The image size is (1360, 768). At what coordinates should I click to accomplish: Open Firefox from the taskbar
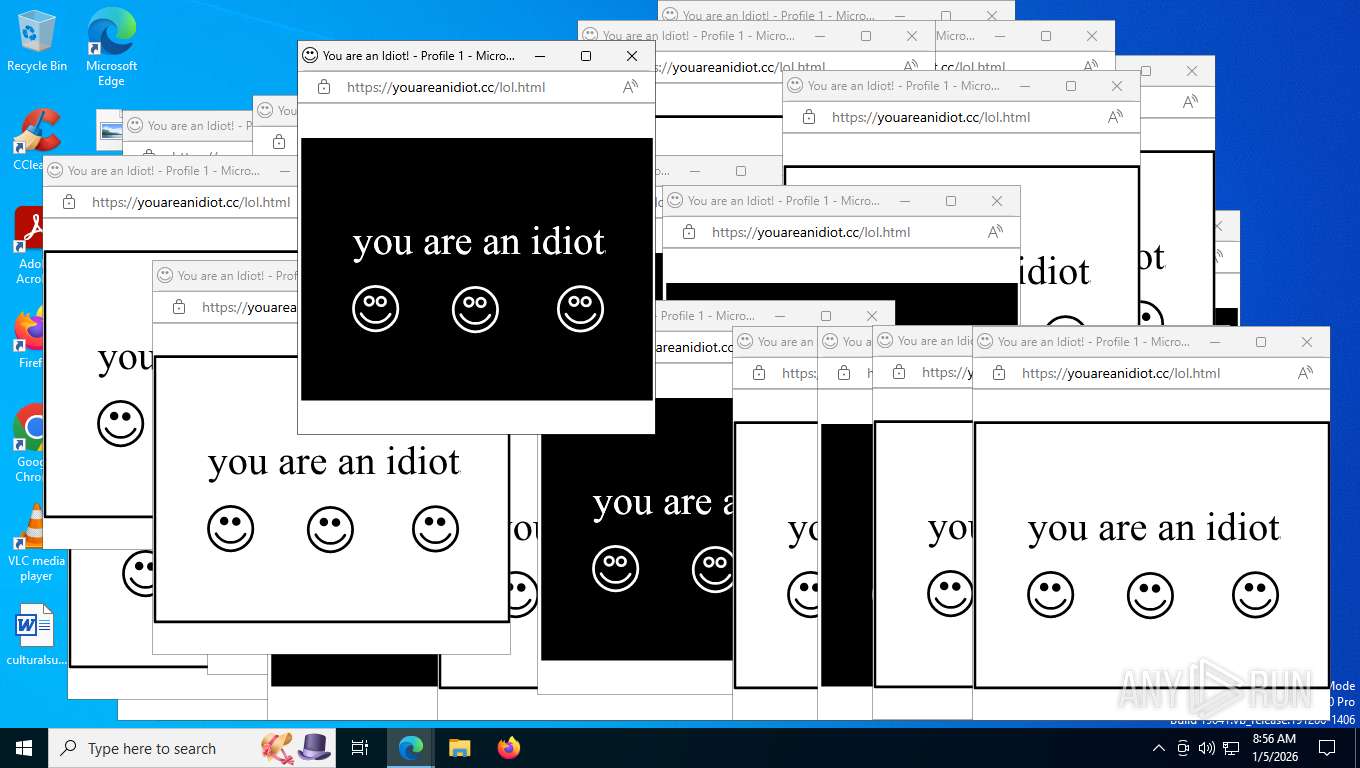[x=509, y=748]
